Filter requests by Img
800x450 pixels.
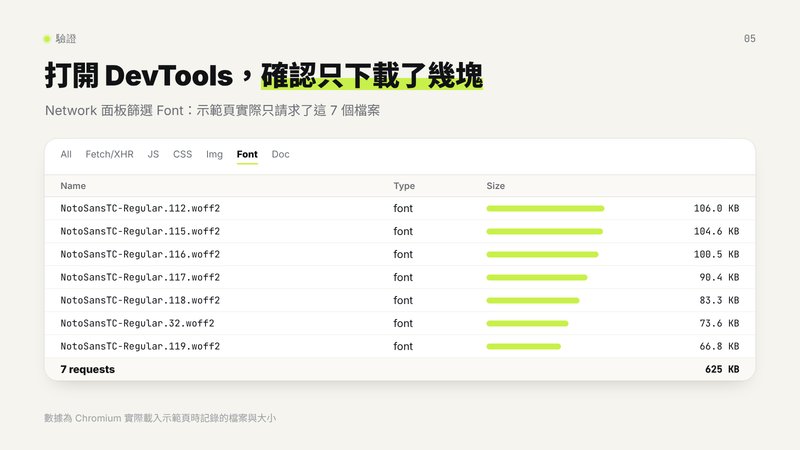pos(214,154)
